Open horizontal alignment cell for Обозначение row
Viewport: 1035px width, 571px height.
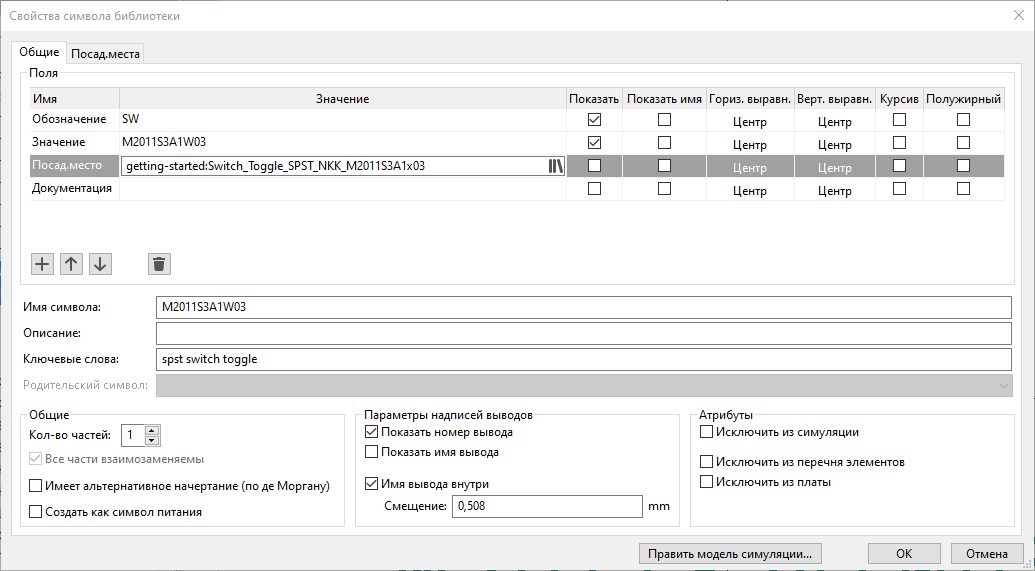tap(749, 122)
